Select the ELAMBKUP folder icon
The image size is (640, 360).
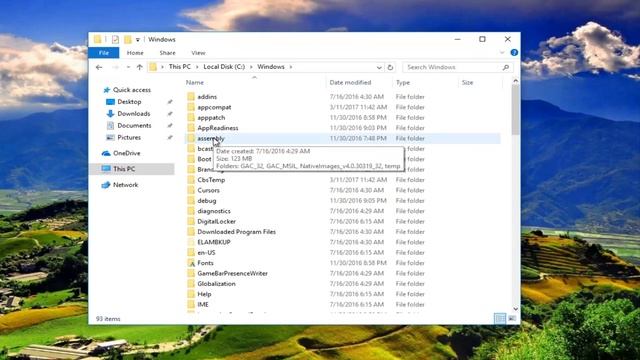coord(191,242)
